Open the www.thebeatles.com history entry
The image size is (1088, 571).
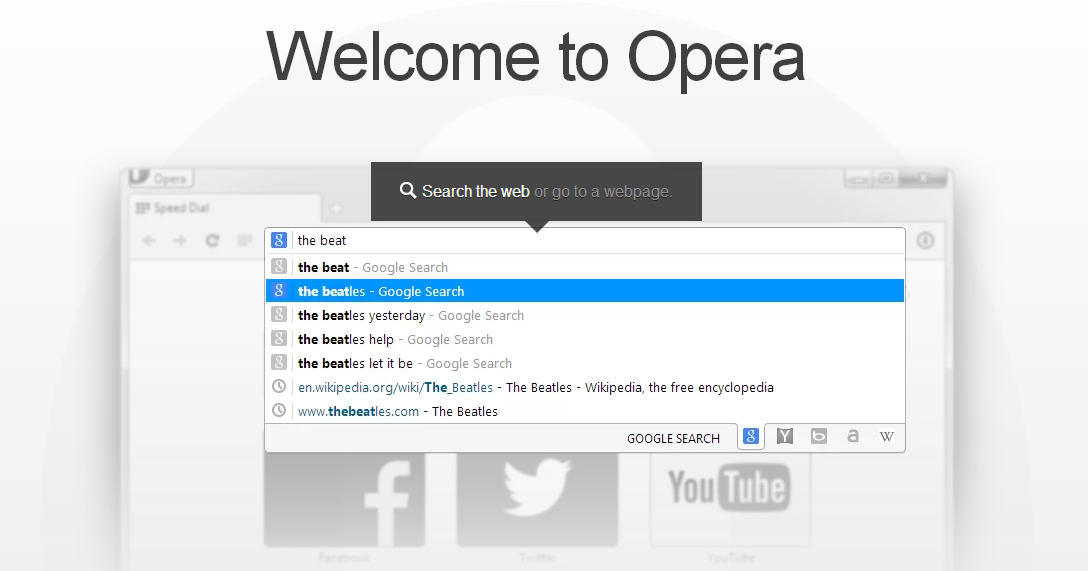coord(585,411)
